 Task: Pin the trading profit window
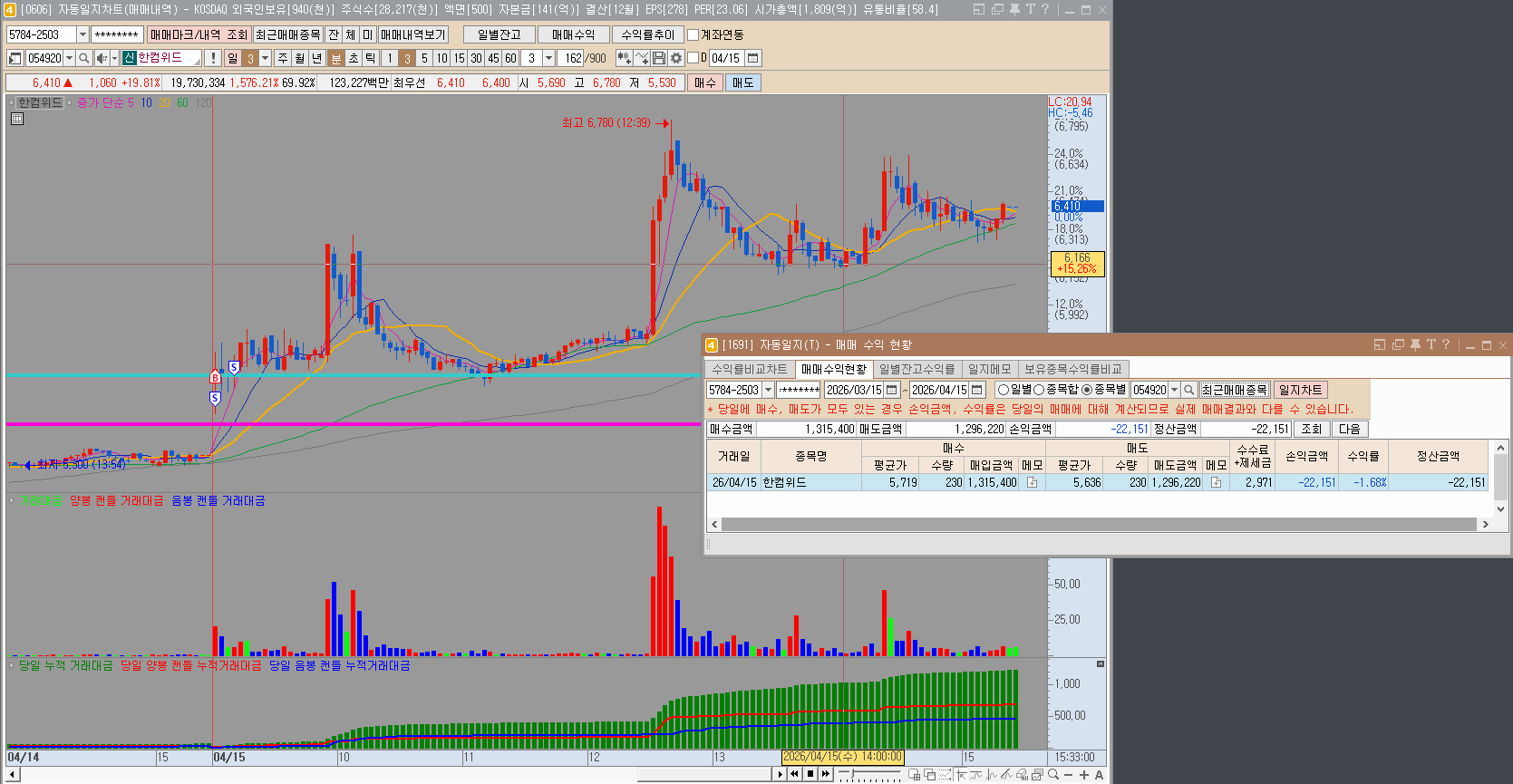click(1415, 344)
